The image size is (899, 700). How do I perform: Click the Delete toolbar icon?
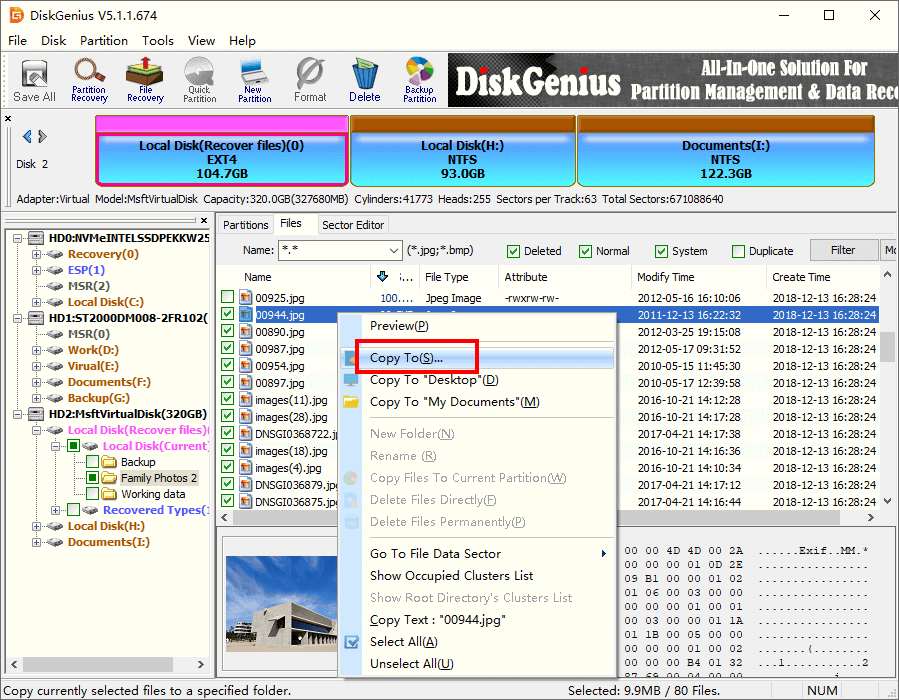(364, 81)
